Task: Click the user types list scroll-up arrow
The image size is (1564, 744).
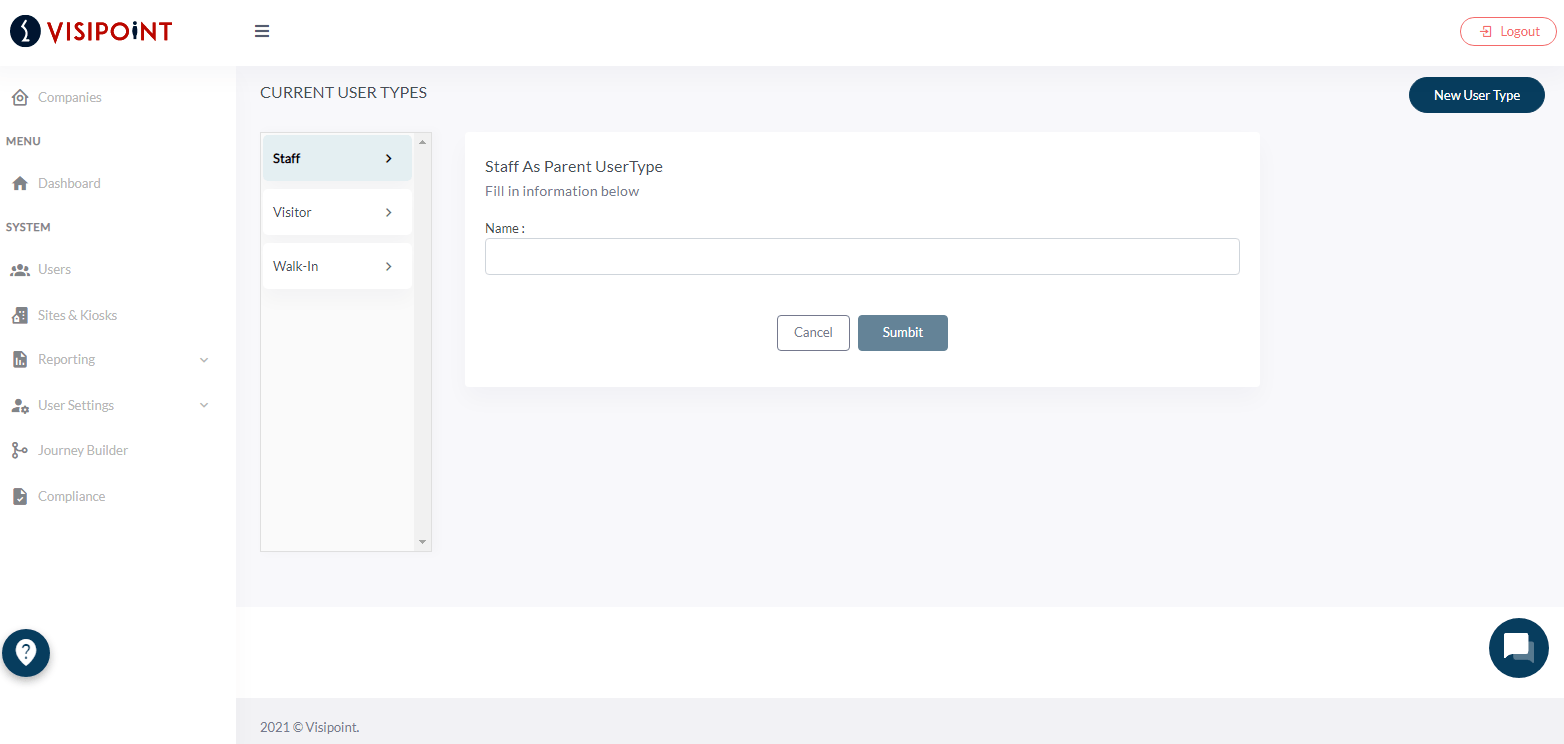Action: coord(422,142)
